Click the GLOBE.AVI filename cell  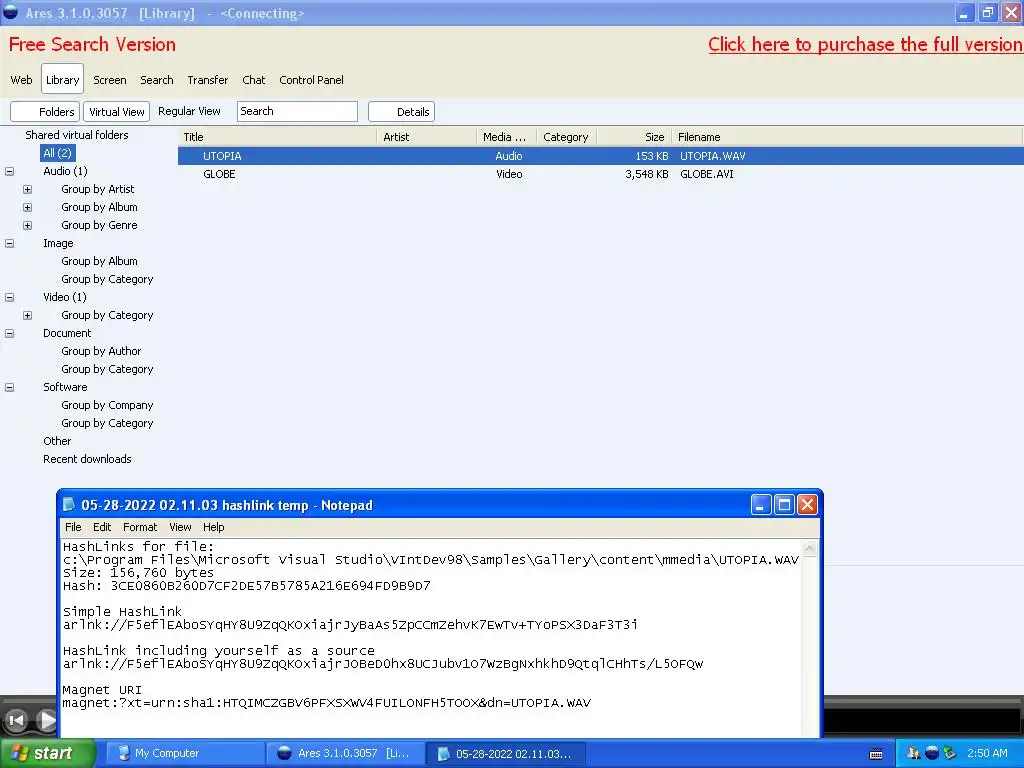[707, 174]
